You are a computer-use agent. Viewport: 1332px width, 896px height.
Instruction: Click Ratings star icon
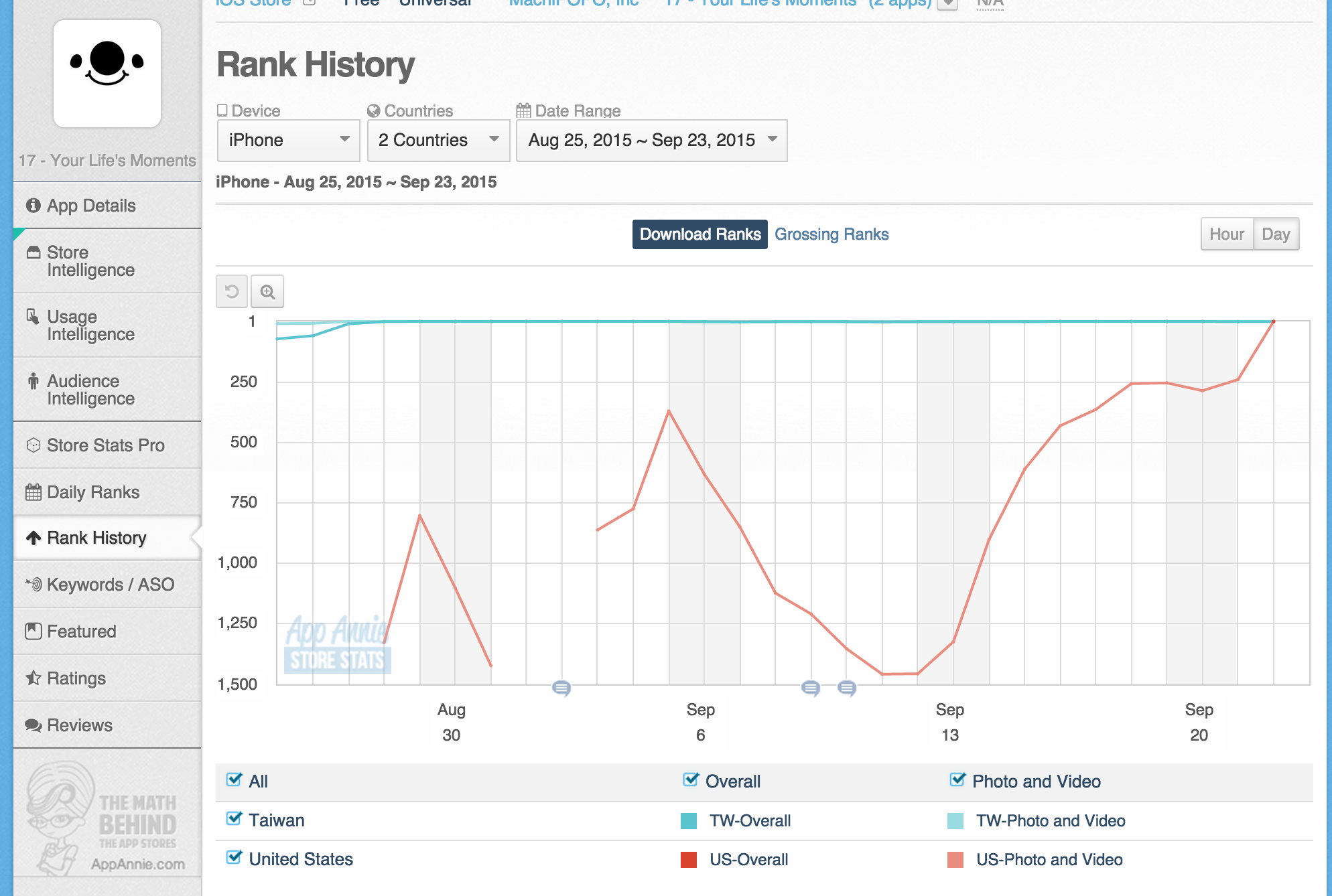click(x=33, y=678)
